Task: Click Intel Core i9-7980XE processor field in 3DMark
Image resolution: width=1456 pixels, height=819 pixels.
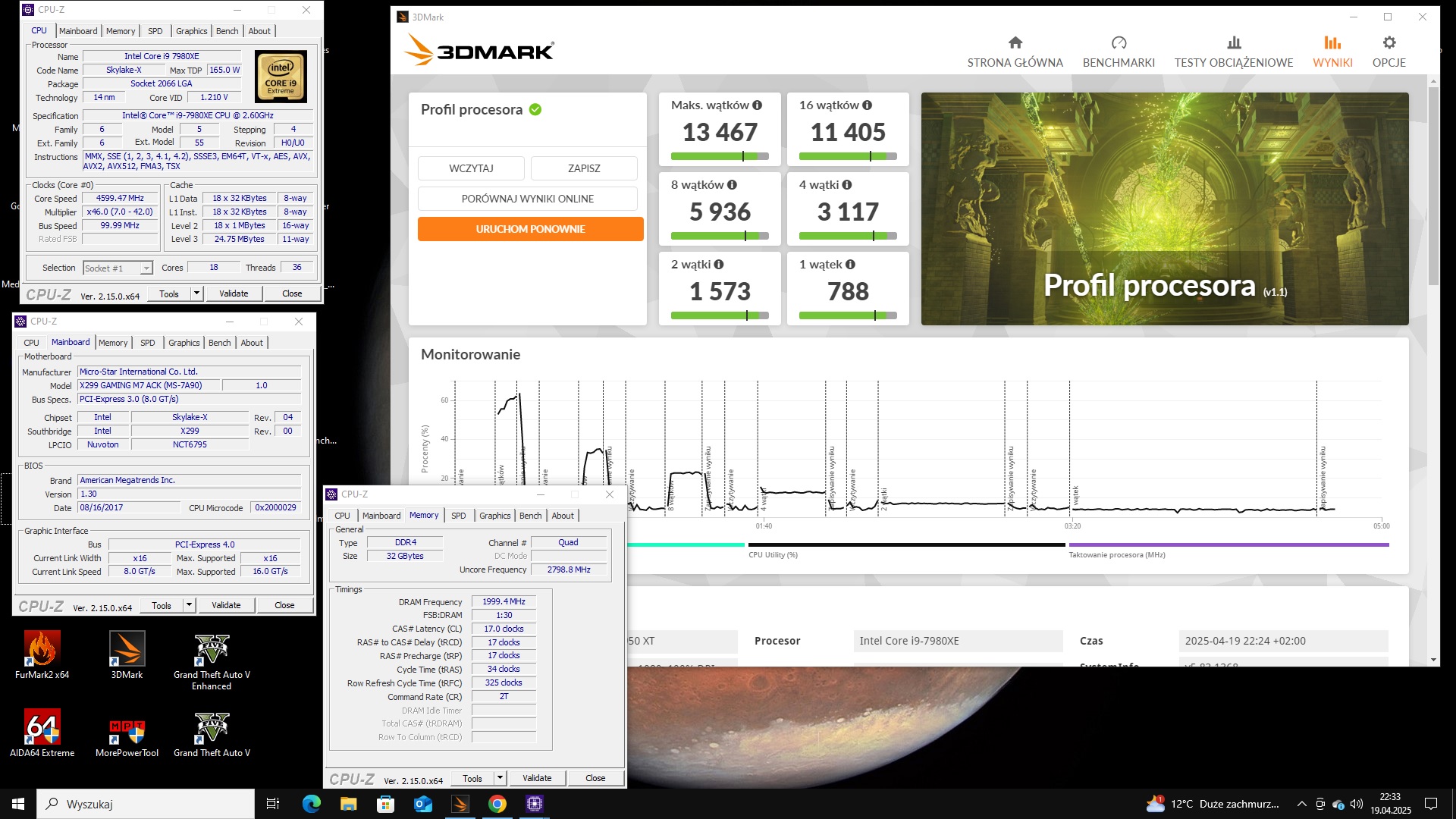Action: (958, 641)
